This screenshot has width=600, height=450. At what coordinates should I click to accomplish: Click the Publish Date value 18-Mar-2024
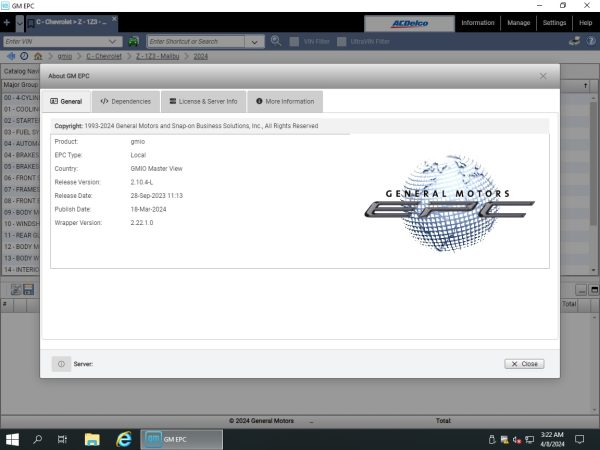[148, 209]
